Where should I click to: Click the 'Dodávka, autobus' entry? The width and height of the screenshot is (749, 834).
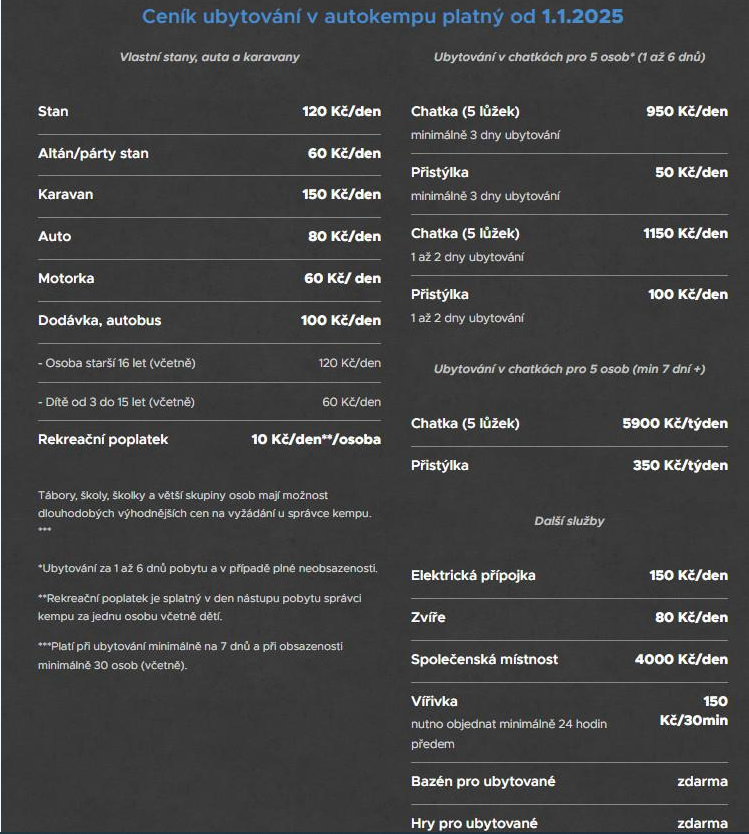point(99,320)
